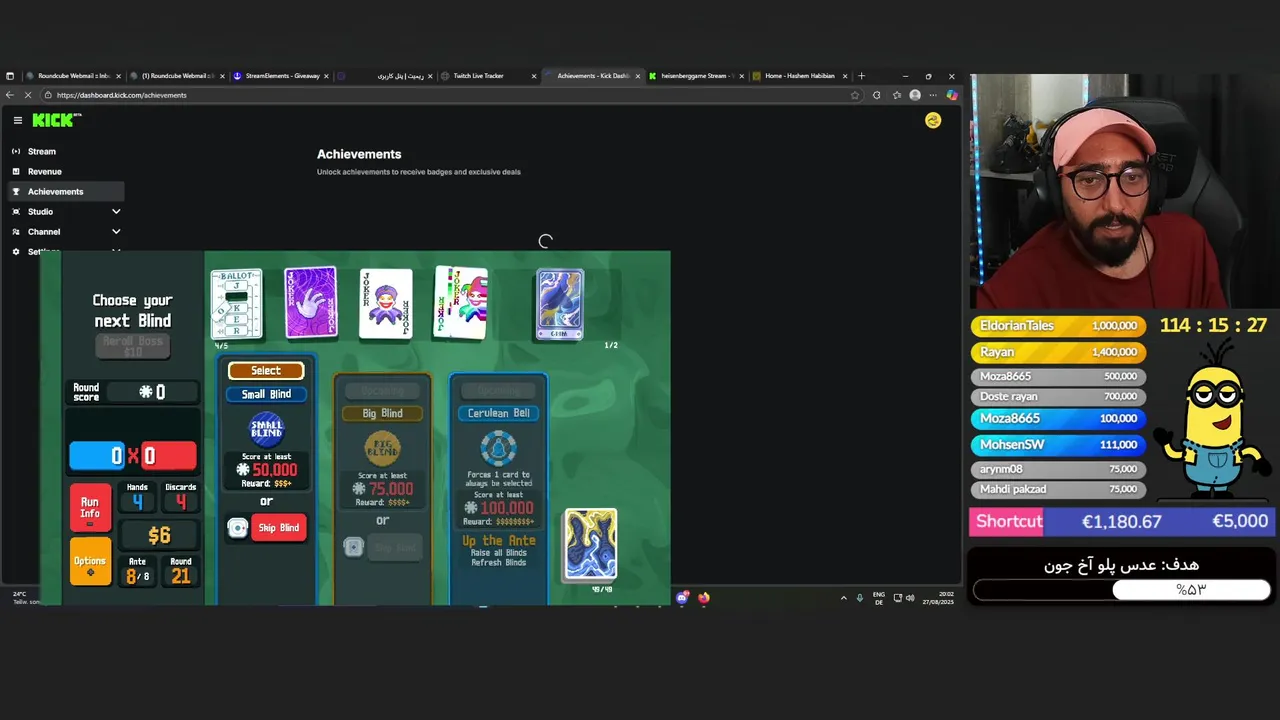This screenshot has height=720, width=1280.
Task: Open Firefox from the taskbar
Action: [x=704, y=598]
